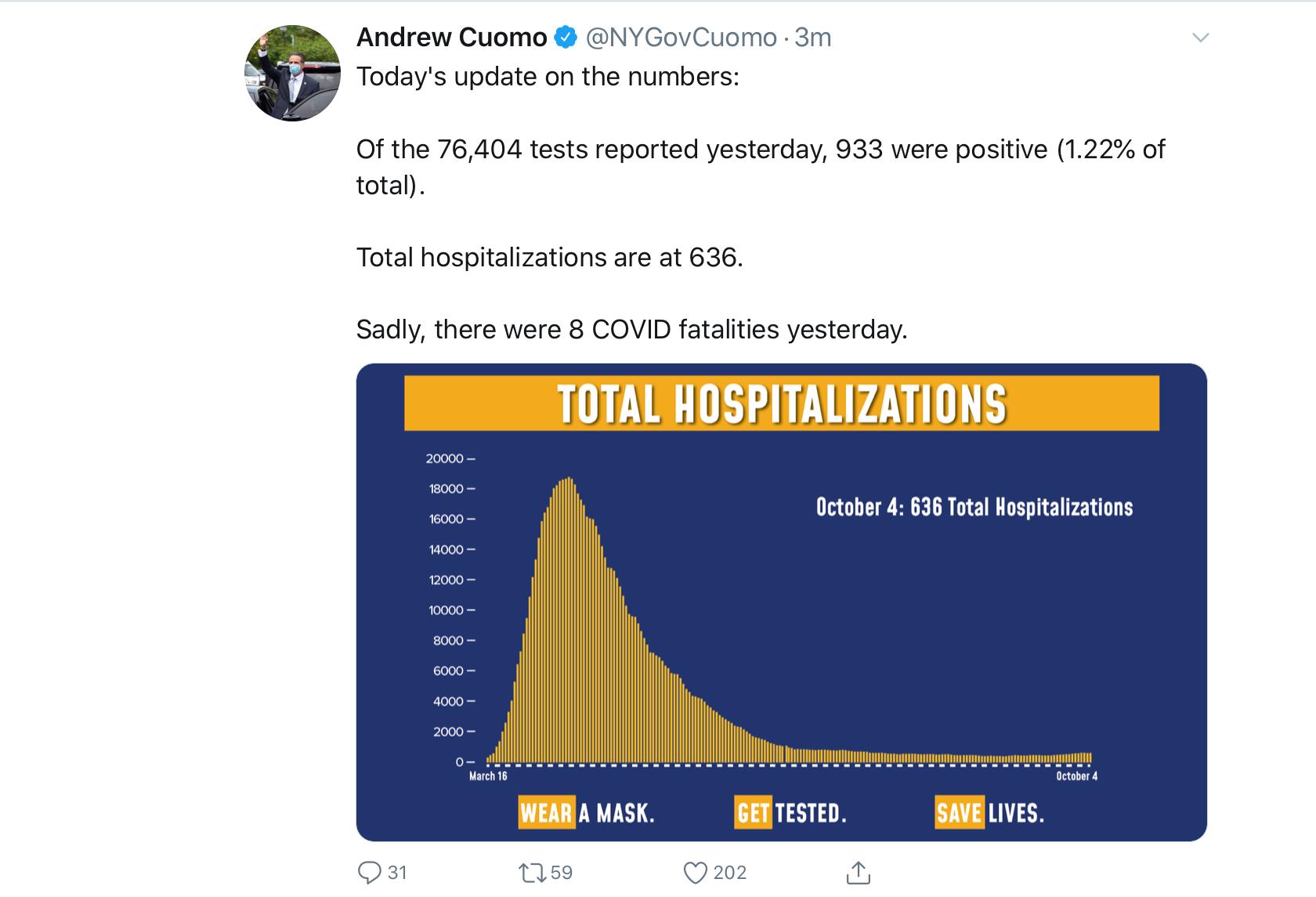Screen dimensions: 1316x897
Task: Click the Total Hospitalizations orange banner
Action: 781,403
